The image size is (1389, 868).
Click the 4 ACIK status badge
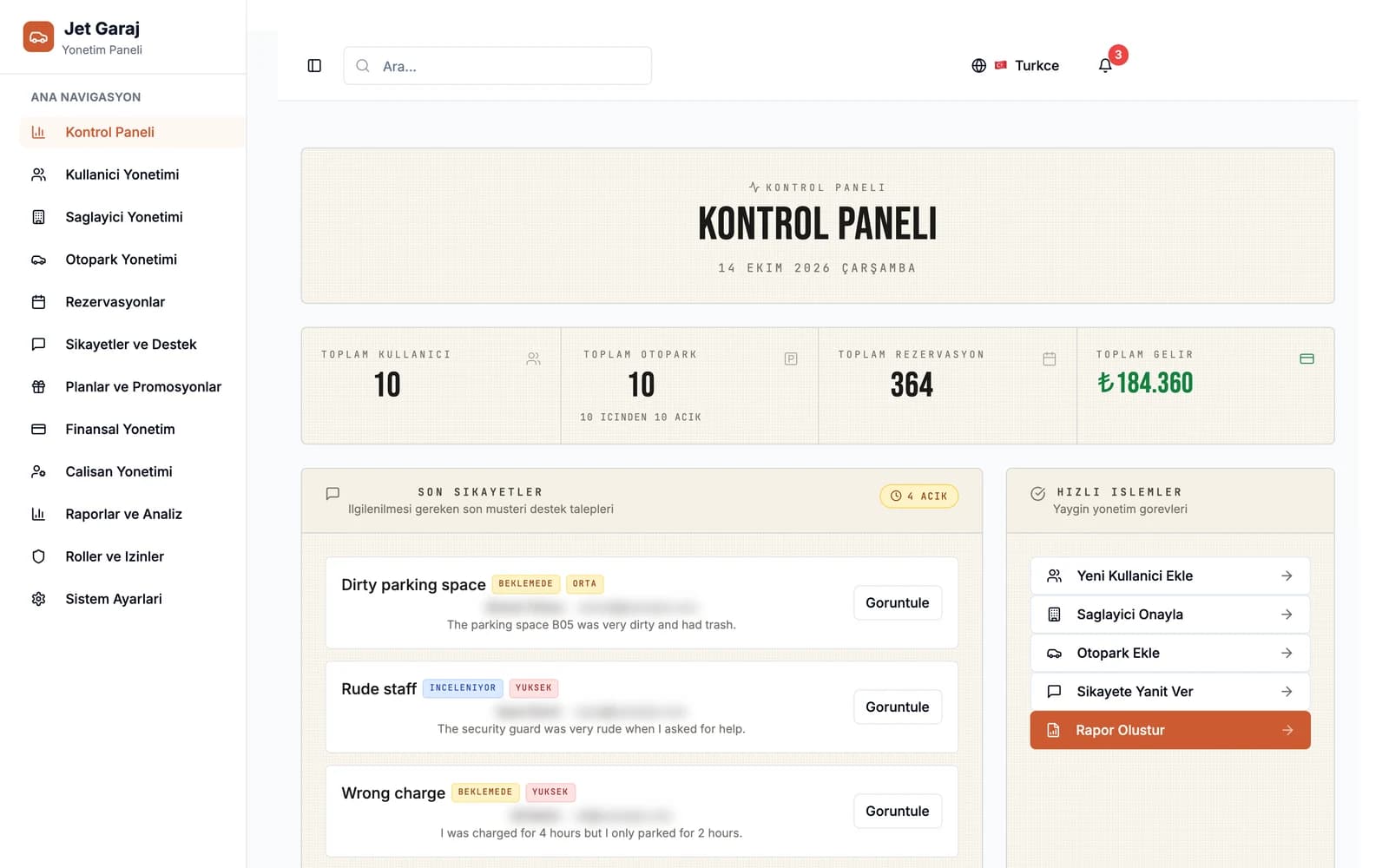pyautogui.click(x=918, y=496)
